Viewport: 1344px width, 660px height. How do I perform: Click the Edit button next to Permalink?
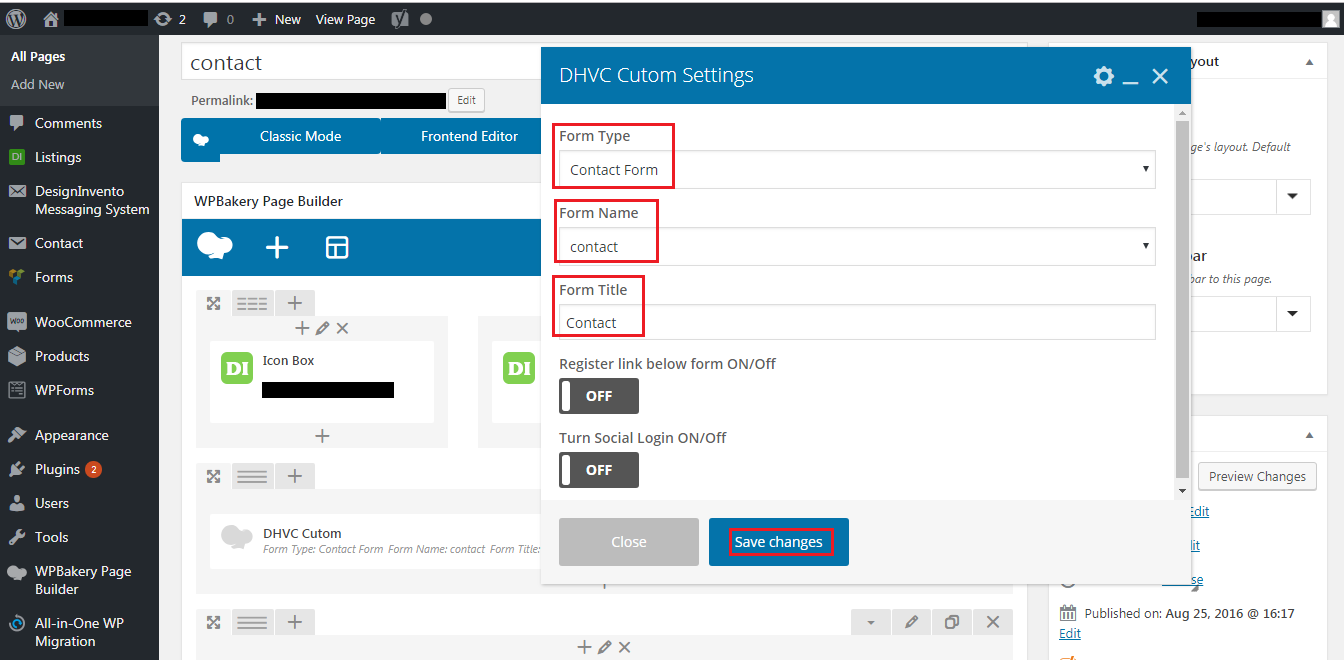tap(467, 100)
